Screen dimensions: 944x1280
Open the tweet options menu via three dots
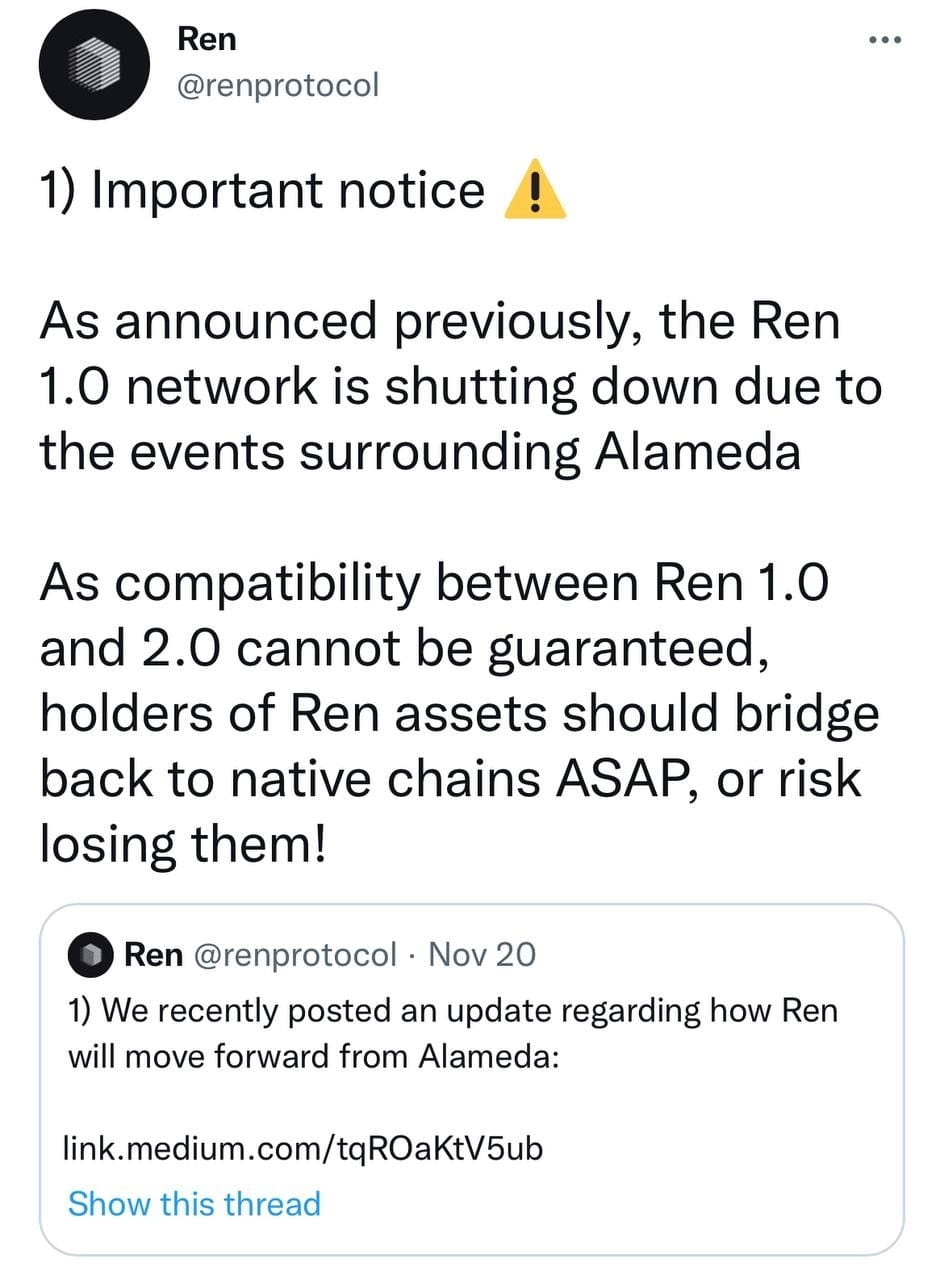point(884,38)
